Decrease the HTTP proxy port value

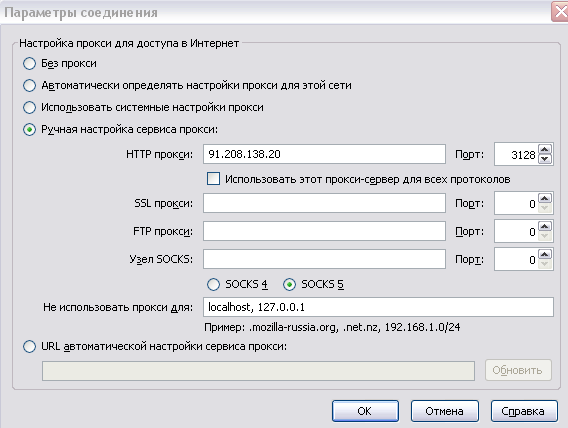pyautogui.click(x=545, y=159)
